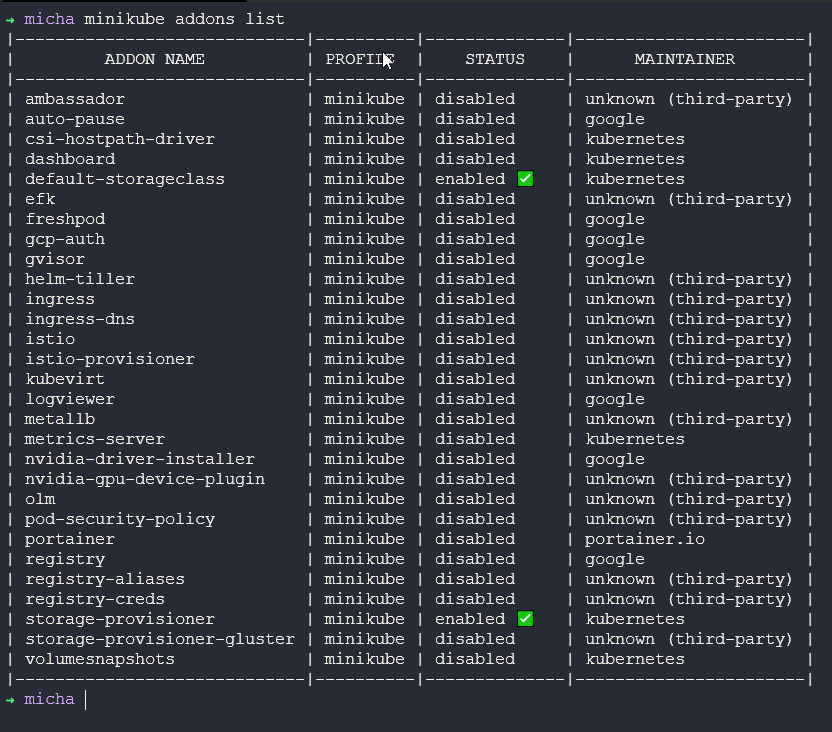This screenshot has width=832, height=732.
Task: Click the ambassador addon name
Action: [75, 99]
